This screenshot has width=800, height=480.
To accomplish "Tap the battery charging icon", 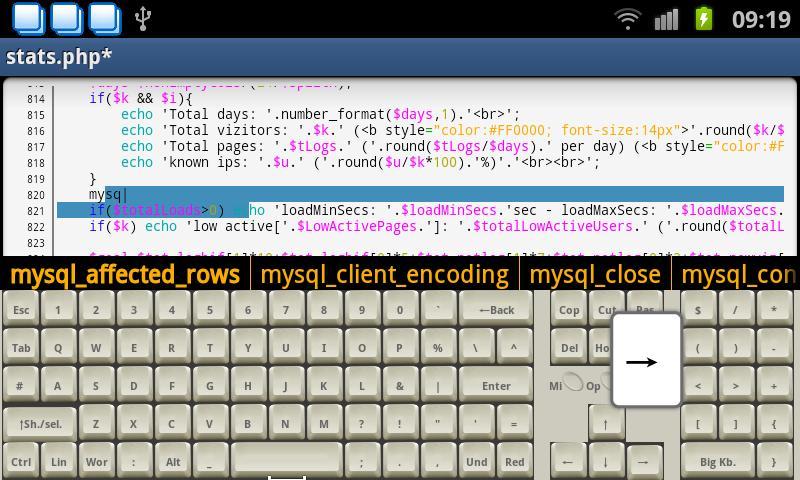I will (704, 19).
